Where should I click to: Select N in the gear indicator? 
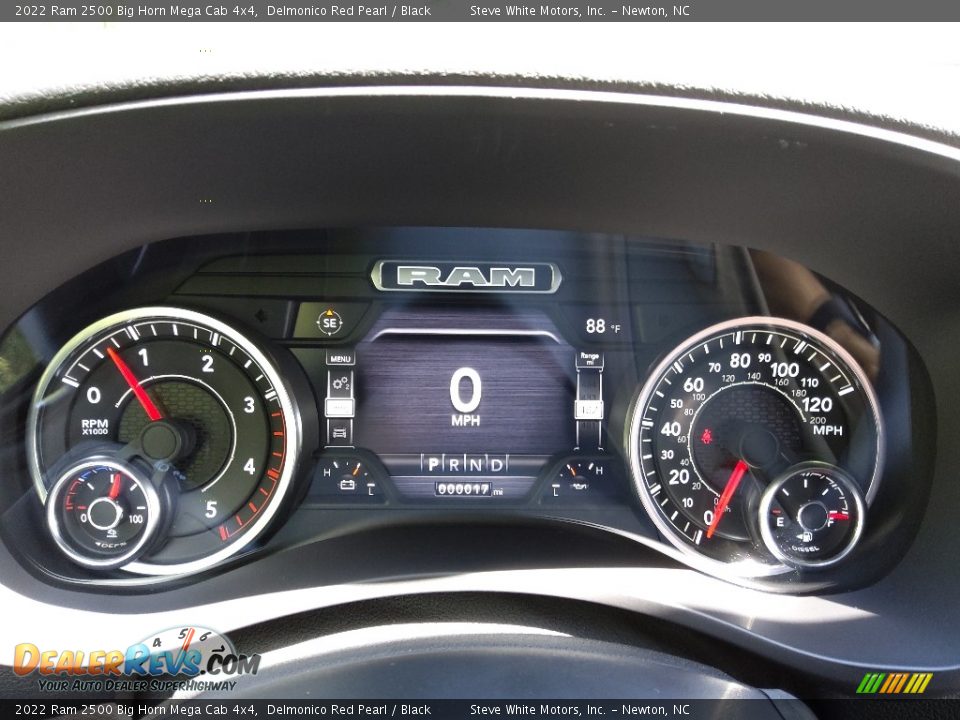point(476,464)
